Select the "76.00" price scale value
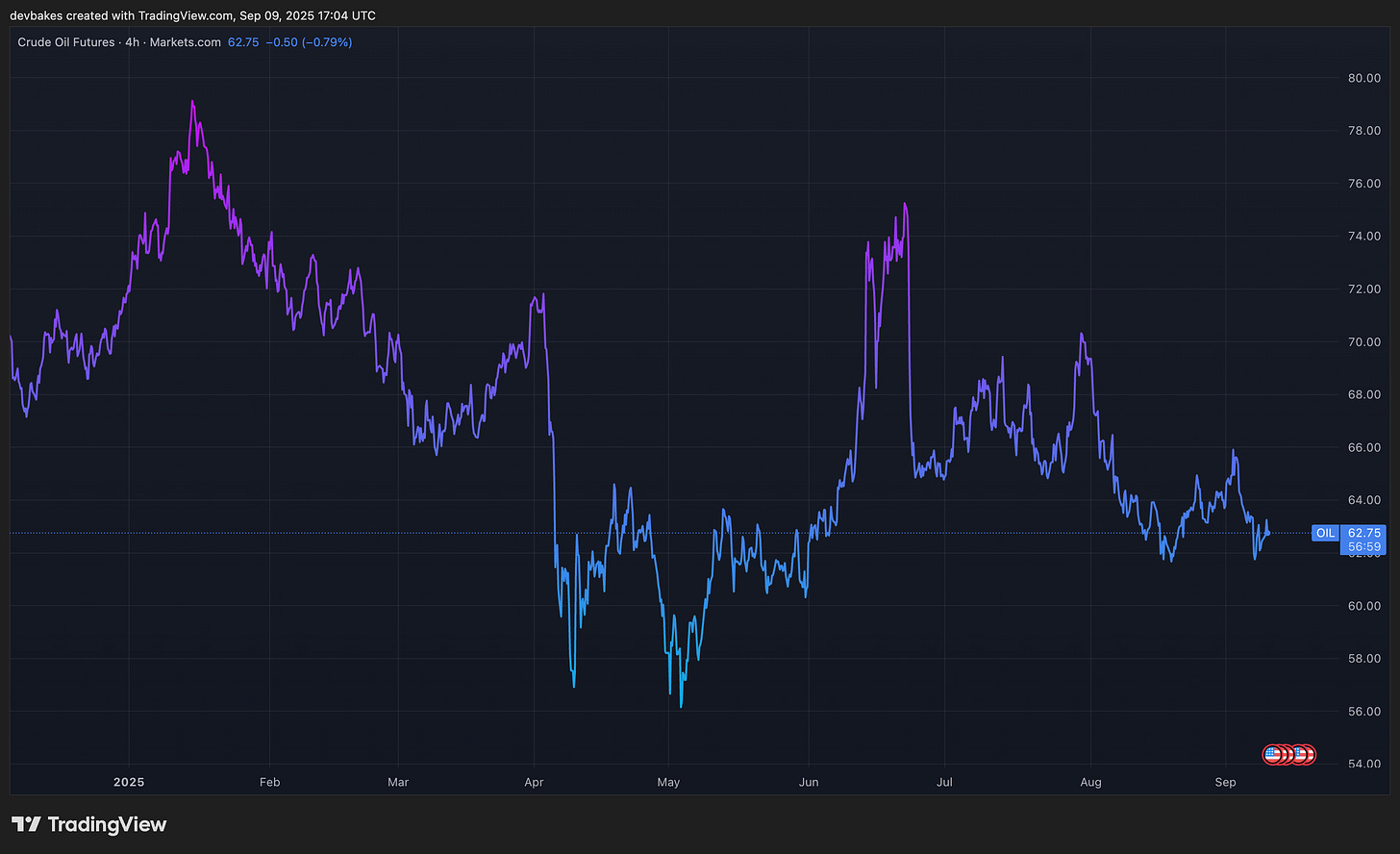This screenshot has width=1400, height=854. (1364, 184)
